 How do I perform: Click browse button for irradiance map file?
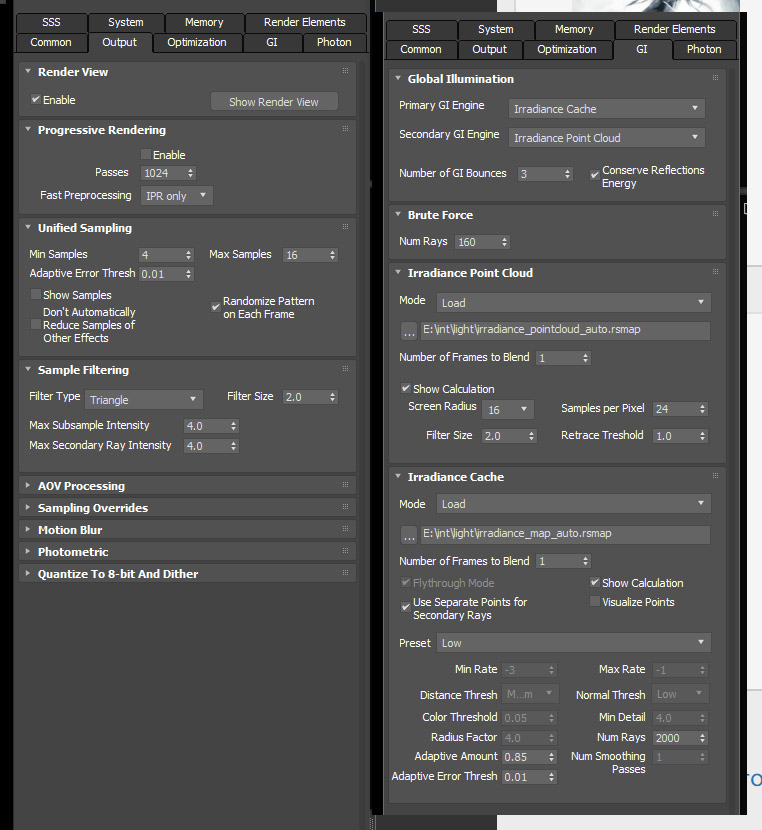(408, 534)
